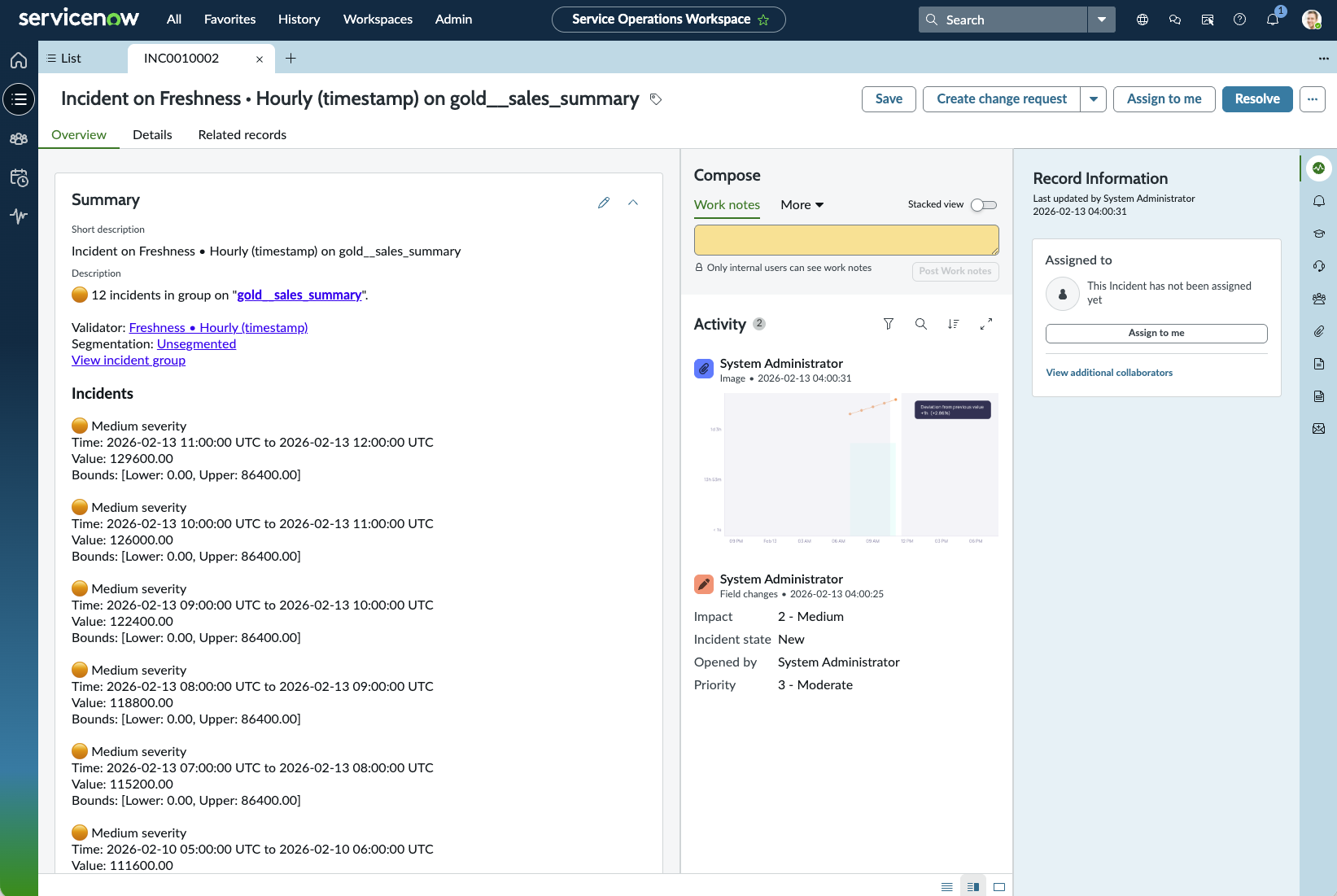Viewport: 1337px width, 896px height.
Task: Open View additional collaborators link
Action: 1109,373
